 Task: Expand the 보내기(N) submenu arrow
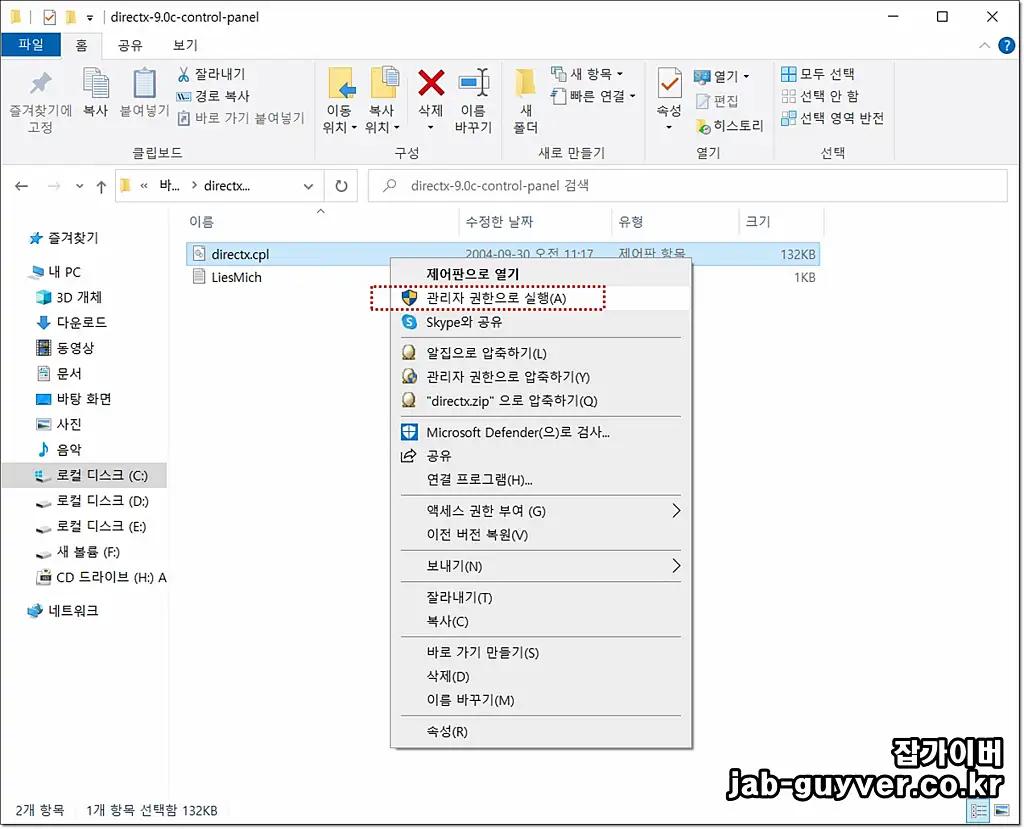coord(679,567)
